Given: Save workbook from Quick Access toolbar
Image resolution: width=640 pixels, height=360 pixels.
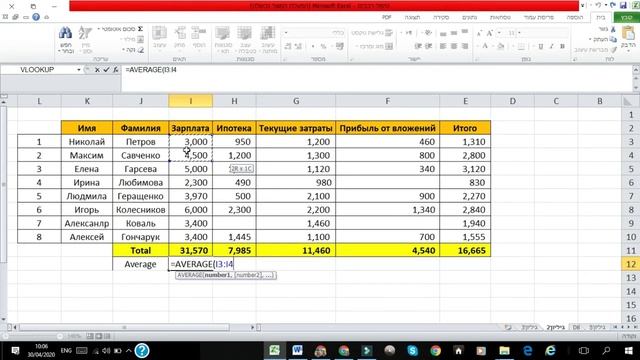Looking at the screenshot, I should click(x=623, y=5).
